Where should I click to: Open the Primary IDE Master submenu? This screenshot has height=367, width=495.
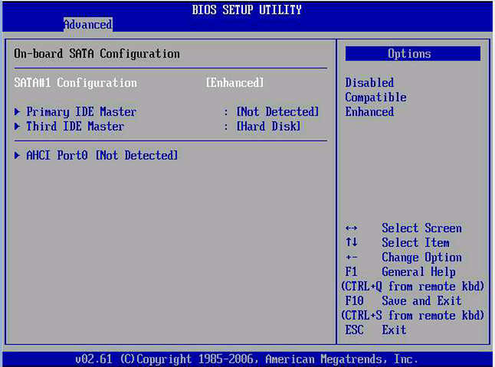tap(81, 112)
